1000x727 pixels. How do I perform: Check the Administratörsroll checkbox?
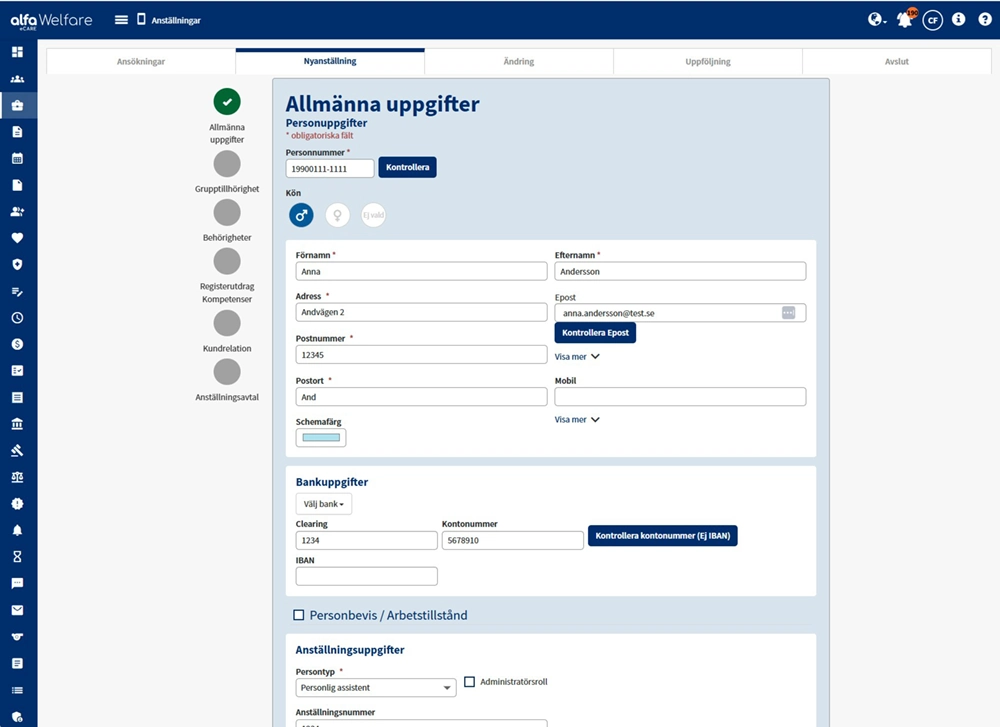pyautogui.click(x=470, y=682)
